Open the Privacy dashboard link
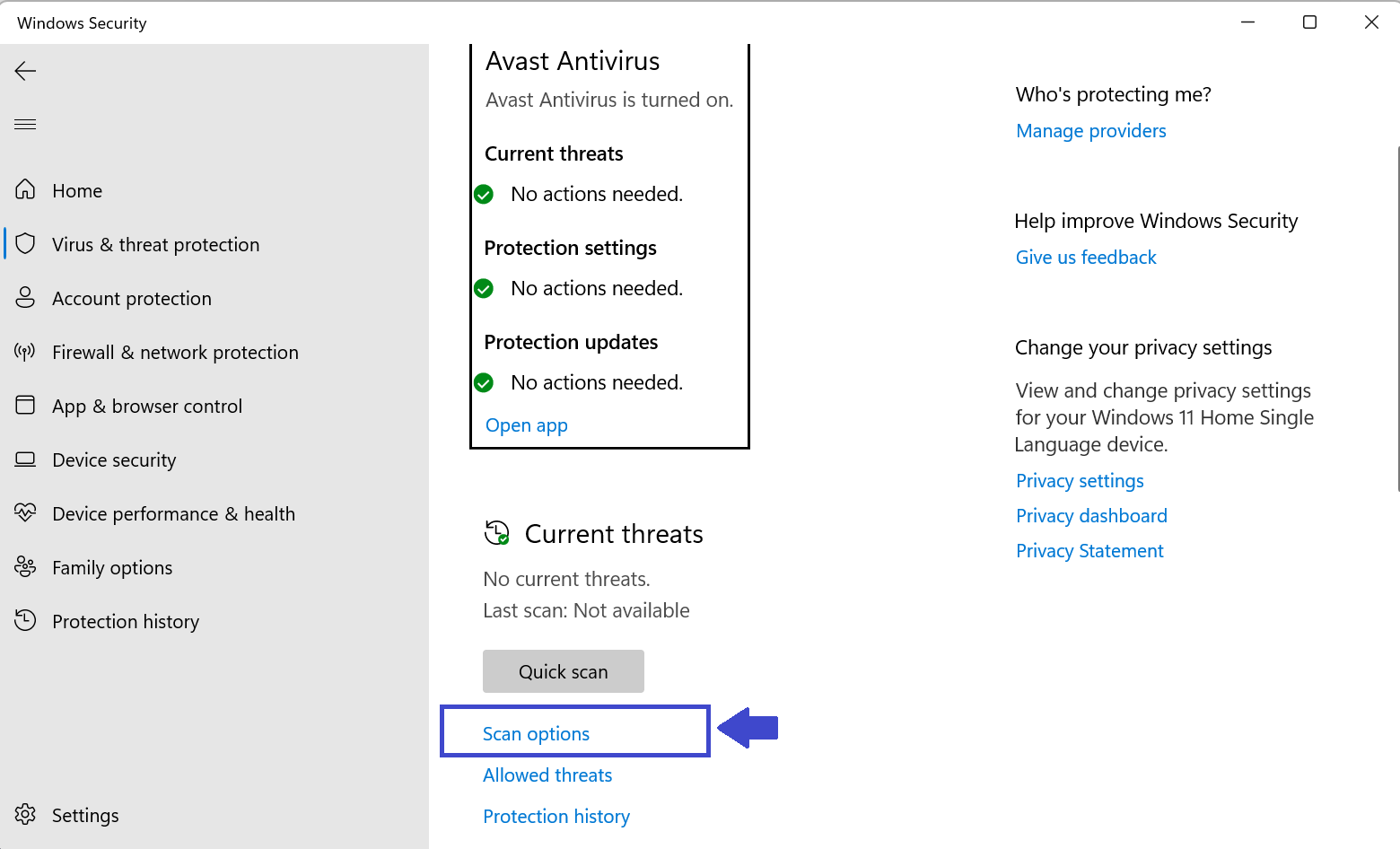 tap(1091, 516)
